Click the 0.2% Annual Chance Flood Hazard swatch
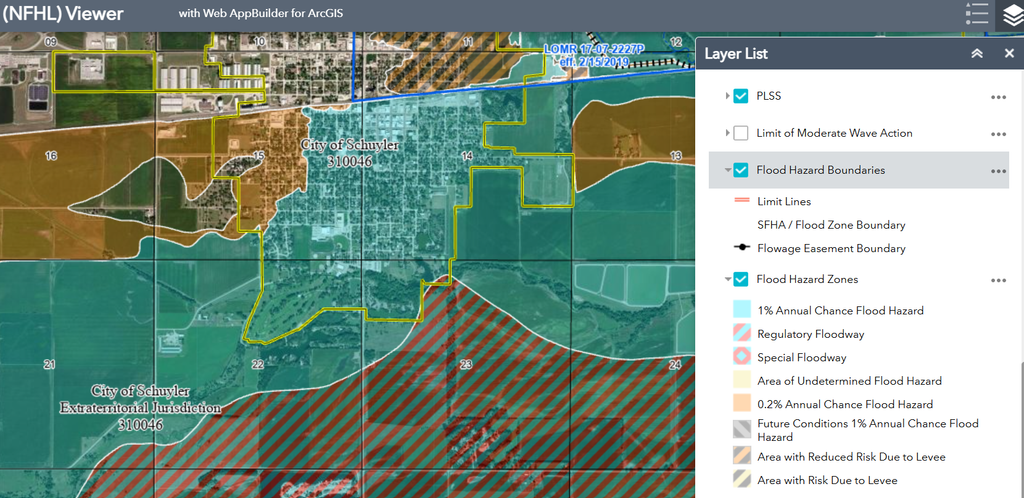 741,404
